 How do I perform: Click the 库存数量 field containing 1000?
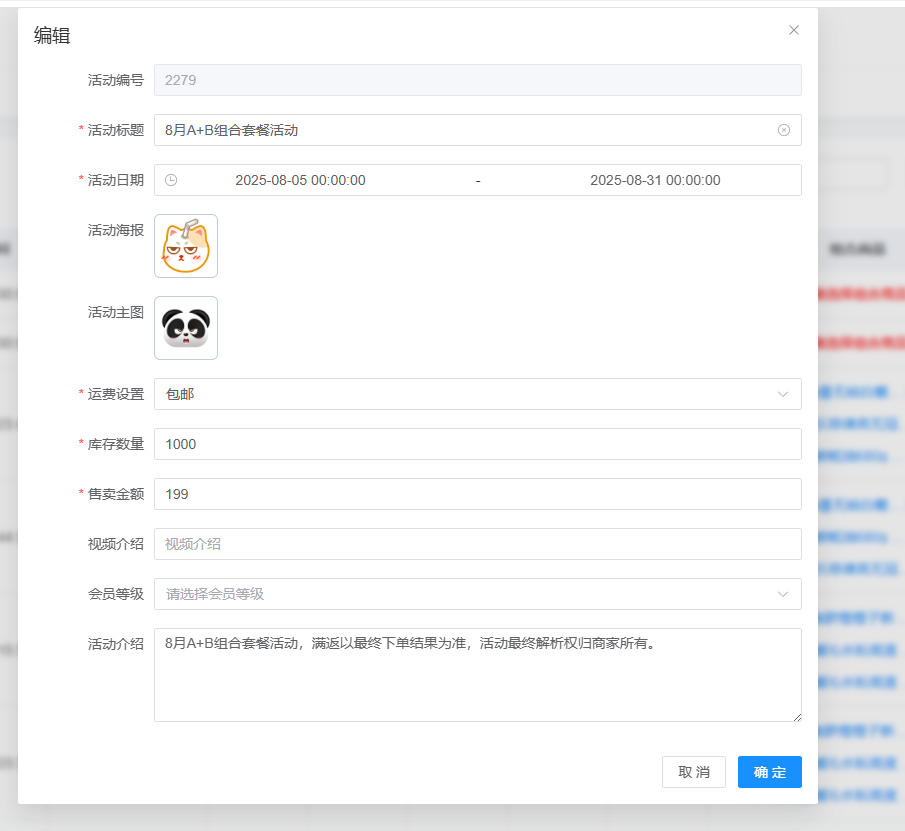(x=477, y=444)
